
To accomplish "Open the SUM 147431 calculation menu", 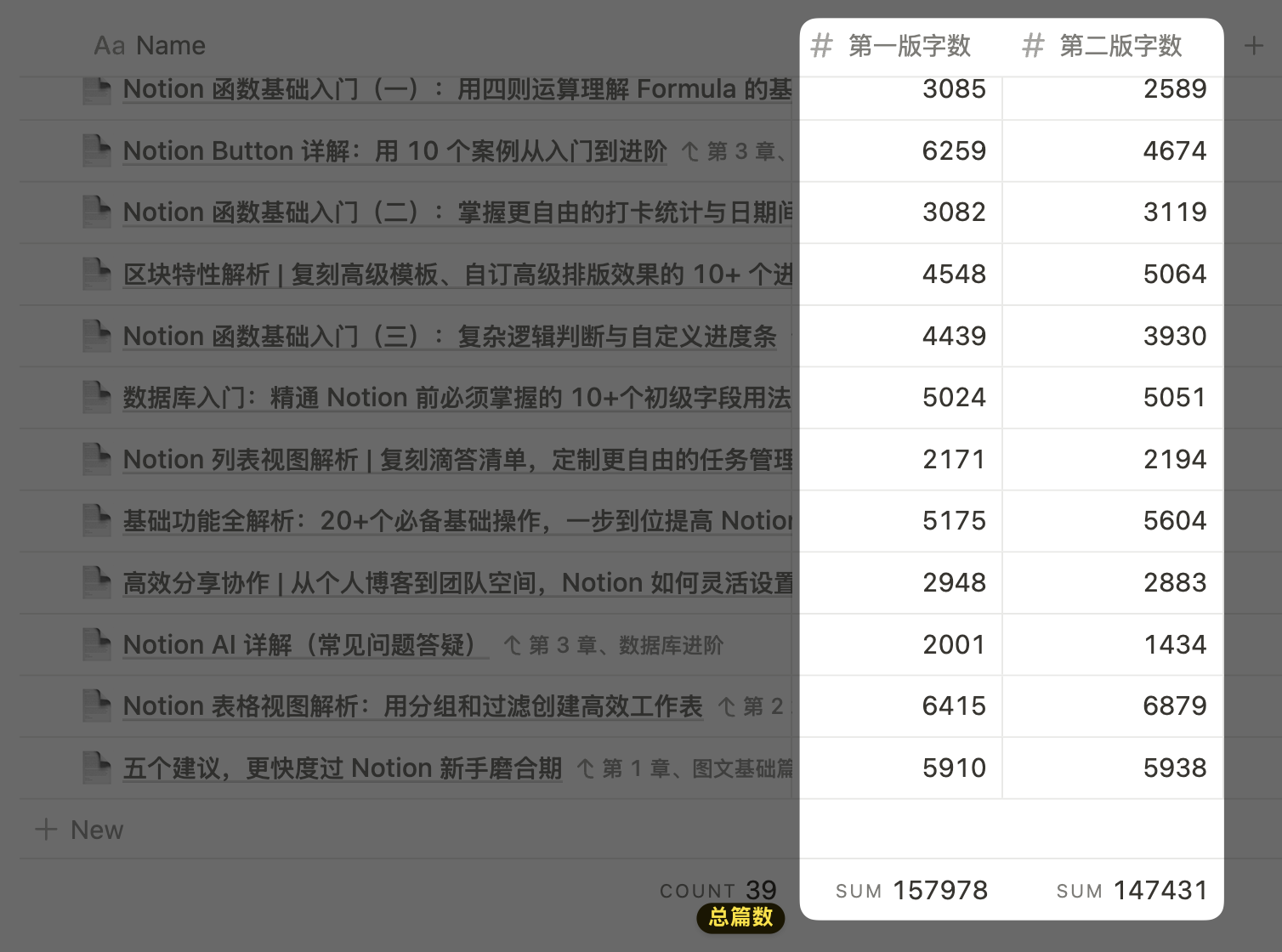I will point(1132,890).
